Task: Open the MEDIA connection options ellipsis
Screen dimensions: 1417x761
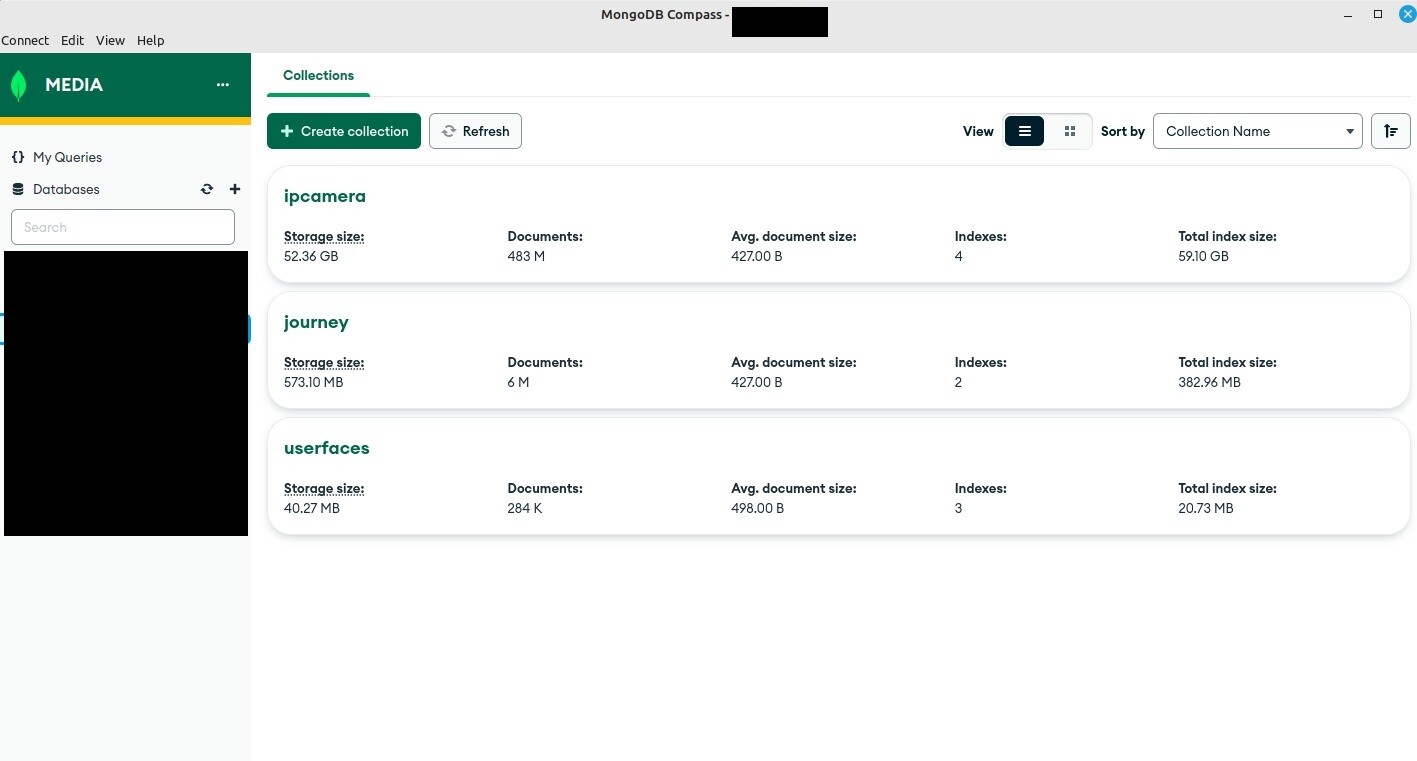Action: tap(223, 85)
